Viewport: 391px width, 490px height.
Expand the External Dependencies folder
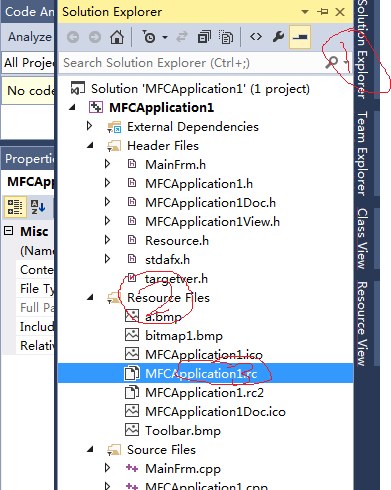pyautogui.click(x=89, y=126)
